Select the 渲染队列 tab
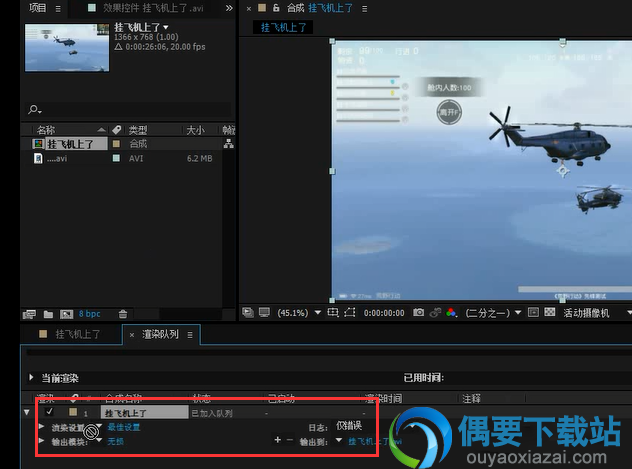The height and width of the screenshot is (469, 632). [160, 334]
